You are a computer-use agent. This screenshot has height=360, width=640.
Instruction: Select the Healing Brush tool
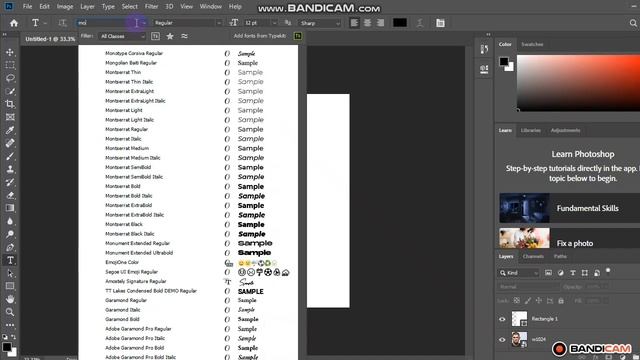click(x=10, y=143)
